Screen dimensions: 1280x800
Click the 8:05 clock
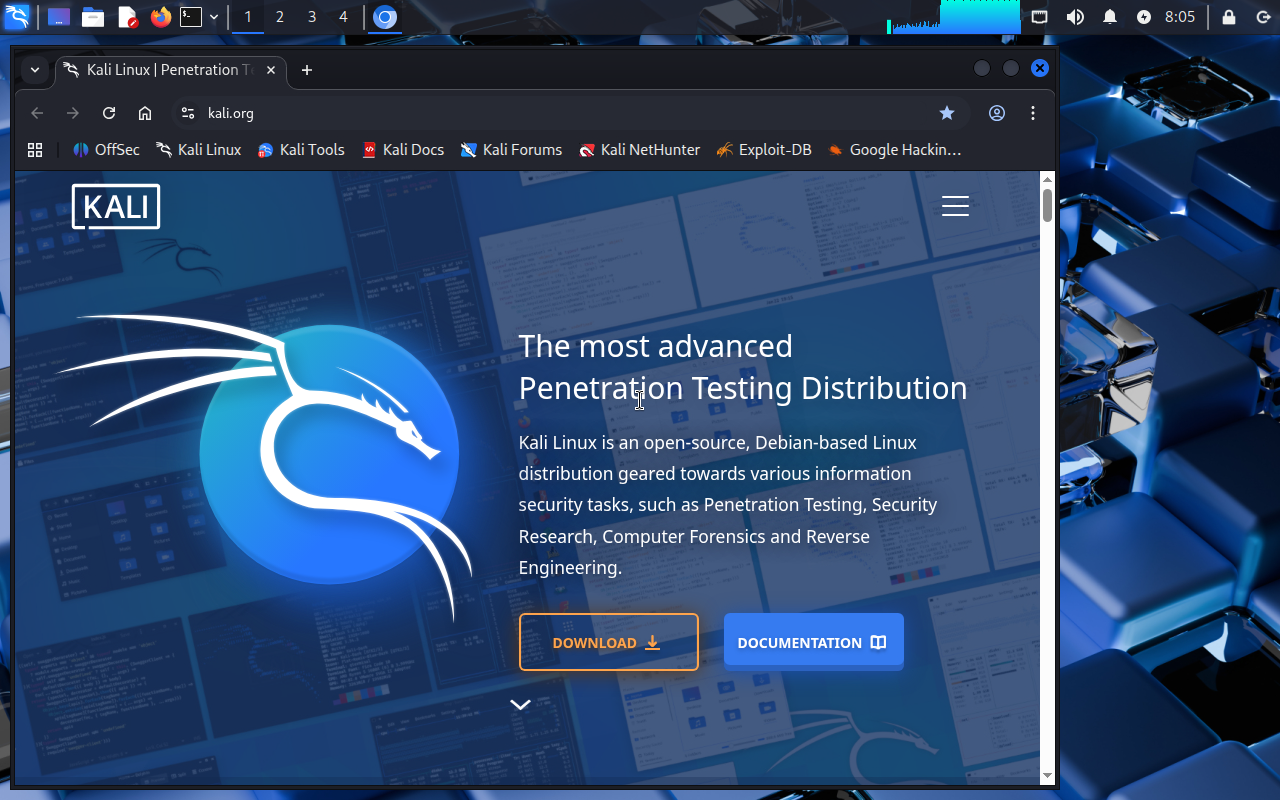tap(1180, 17)
